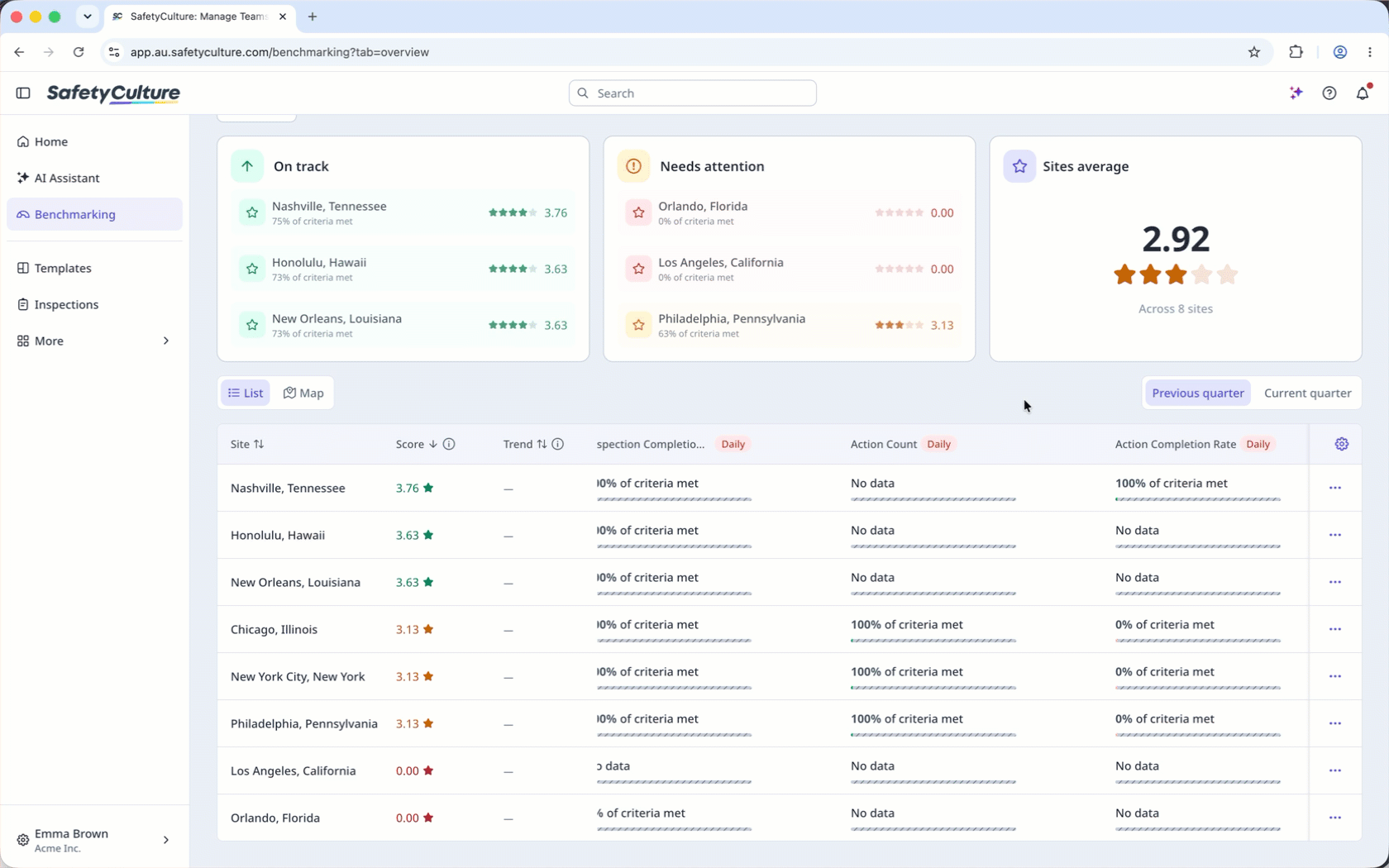Open the browser tab list dropdown

[88, 17]
